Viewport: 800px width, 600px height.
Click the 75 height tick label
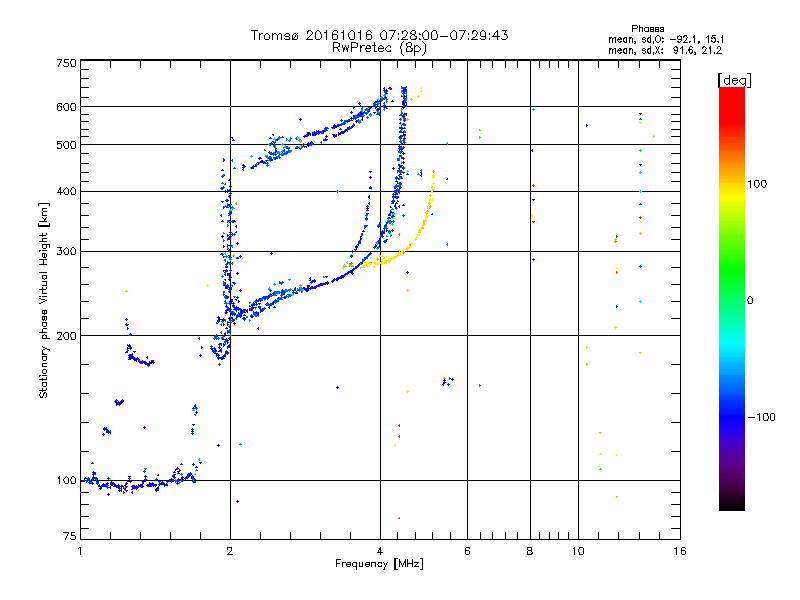[x=69, y=536]
